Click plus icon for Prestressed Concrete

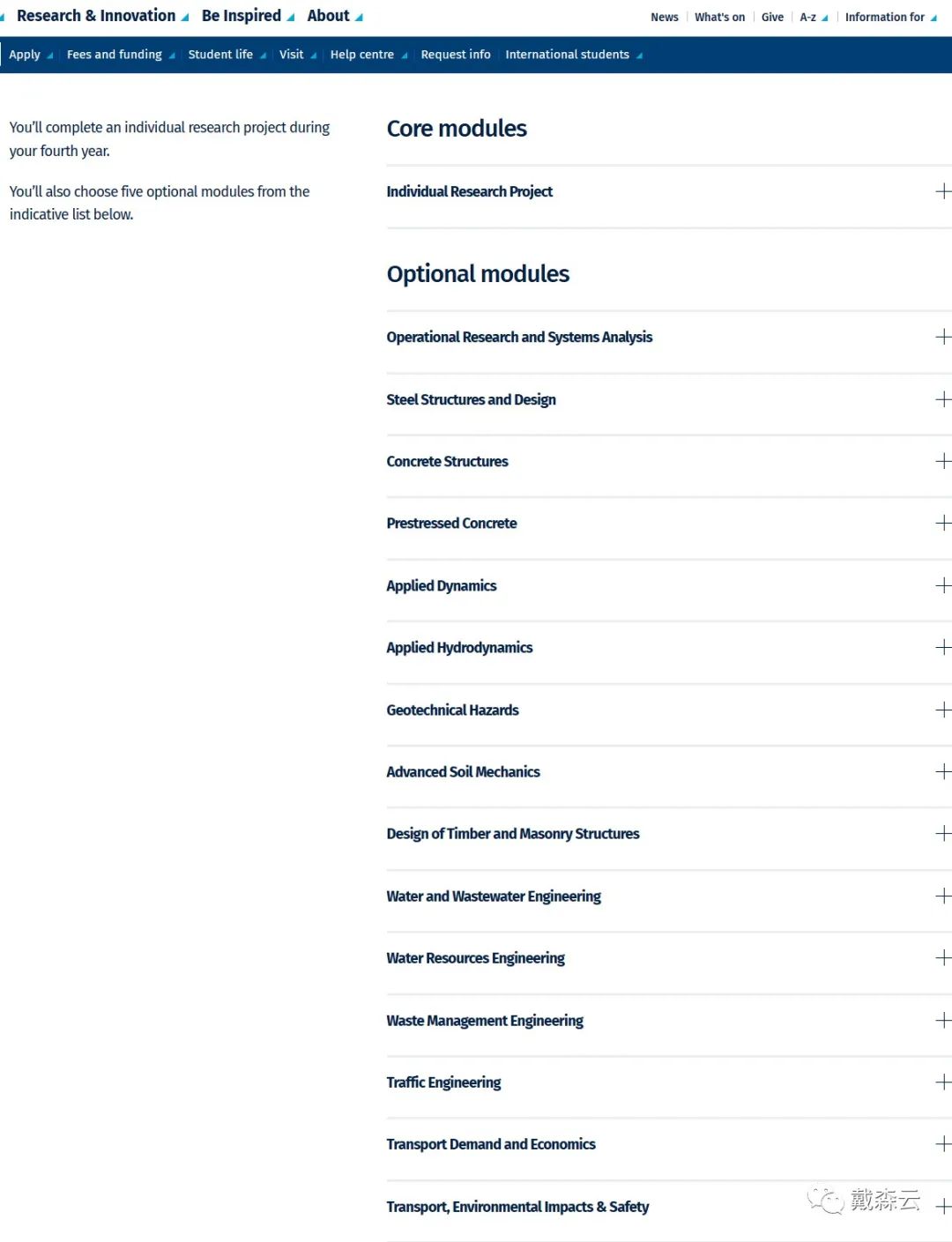point(943,523)
